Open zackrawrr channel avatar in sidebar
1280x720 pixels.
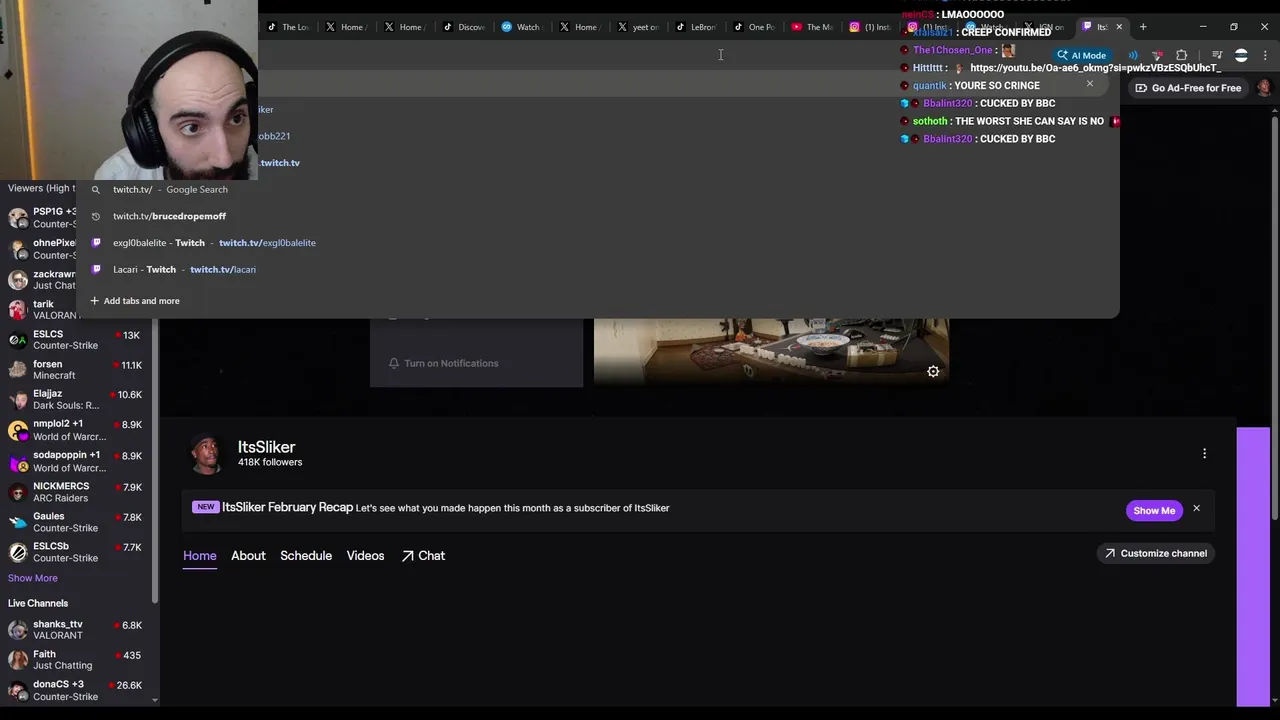18,279
